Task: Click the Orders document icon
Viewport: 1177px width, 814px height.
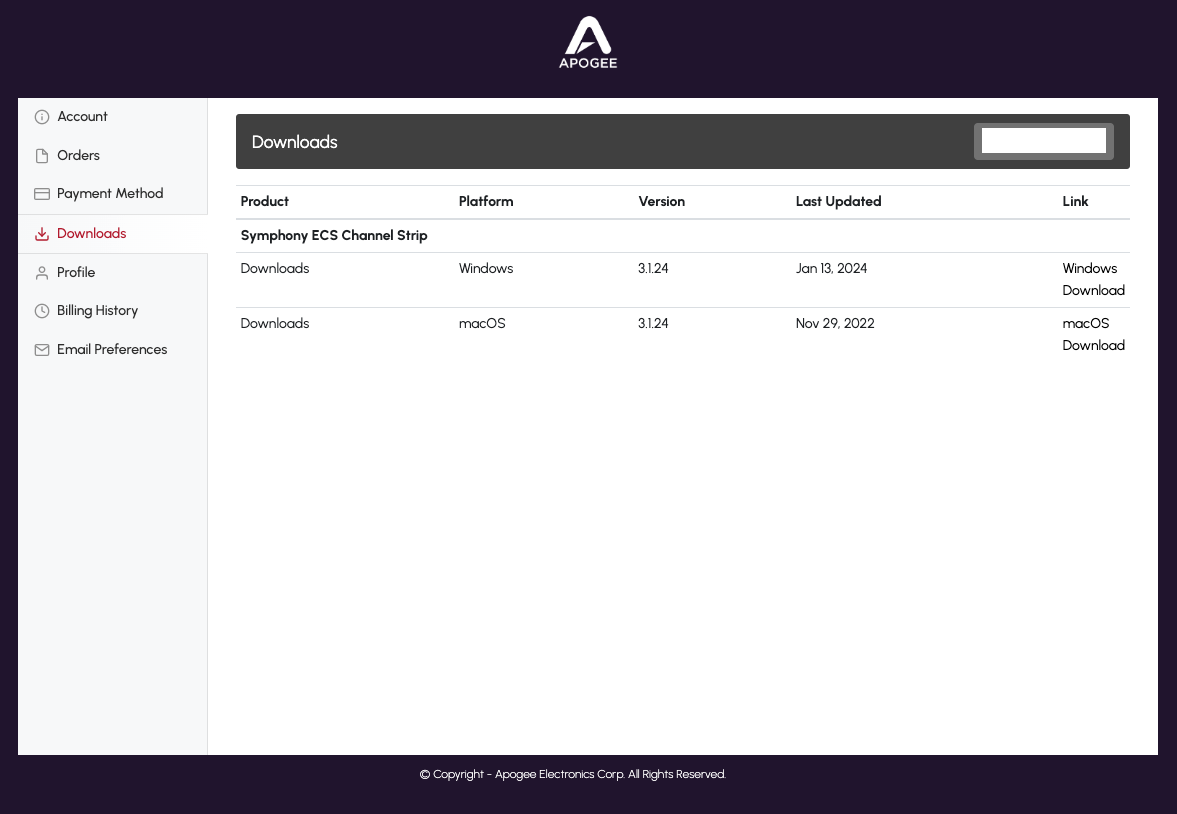Action: (42, 155)
